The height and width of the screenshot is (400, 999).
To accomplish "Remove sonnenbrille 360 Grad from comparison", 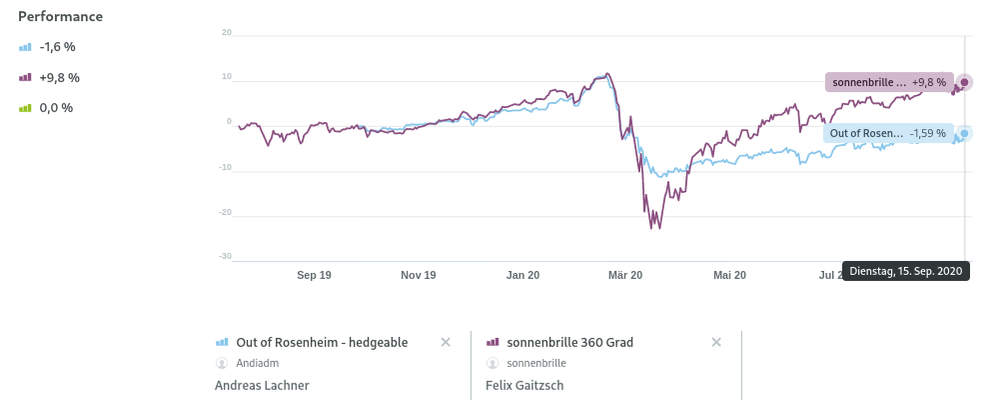I will (x=716, y=342).
